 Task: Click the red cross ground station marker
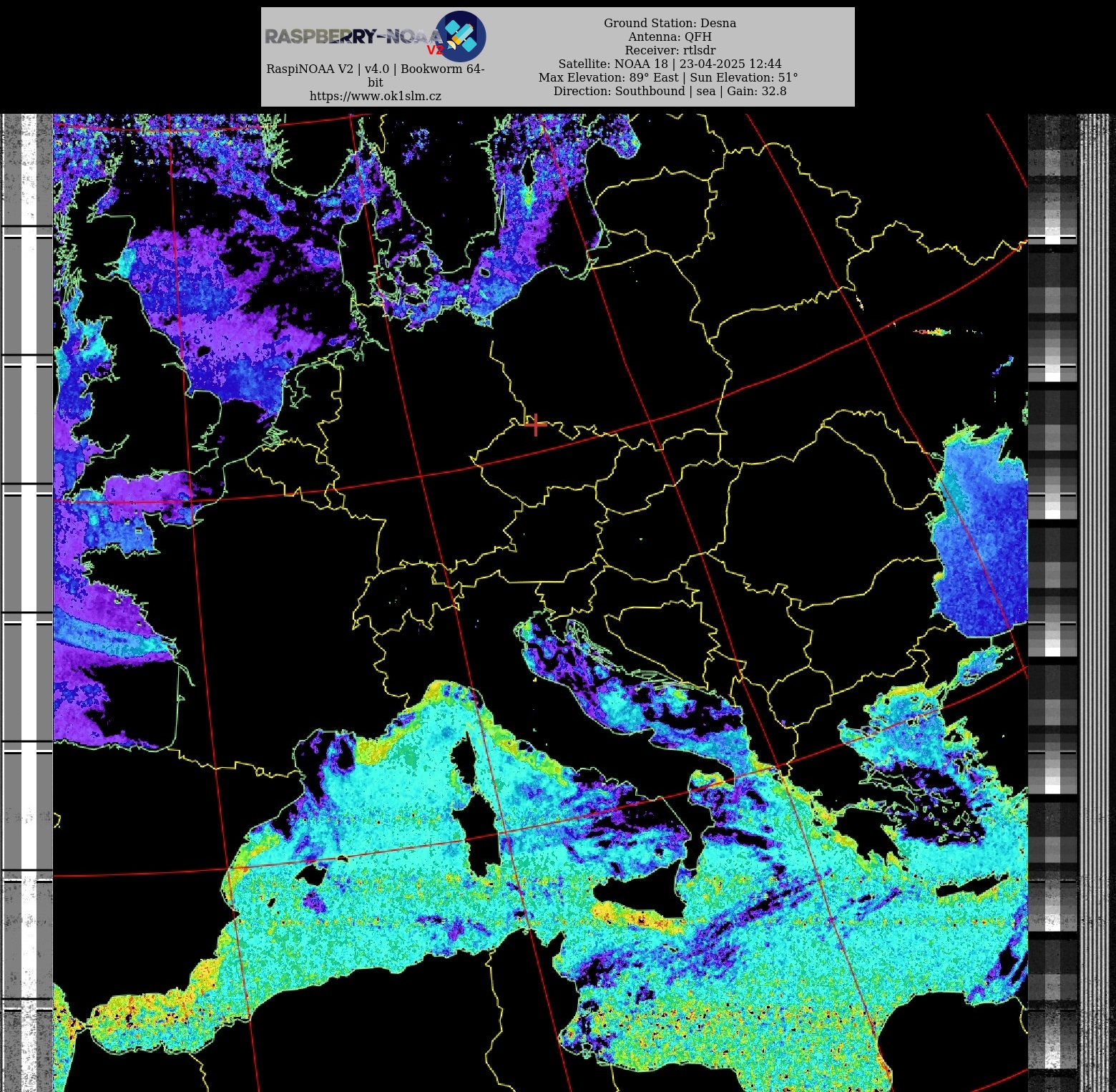click(536, 424)
